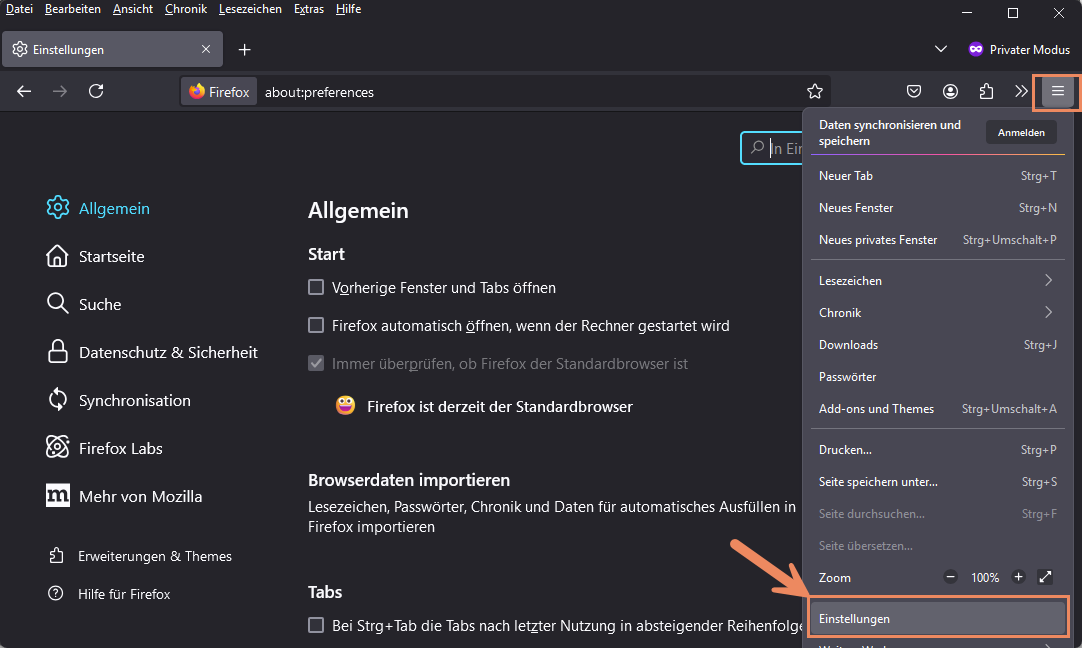Viewport: 1082px width, 648px height.
Task: Select Neues Fenster in the menu
Action: pyautogui.click(x=937, y=208)
